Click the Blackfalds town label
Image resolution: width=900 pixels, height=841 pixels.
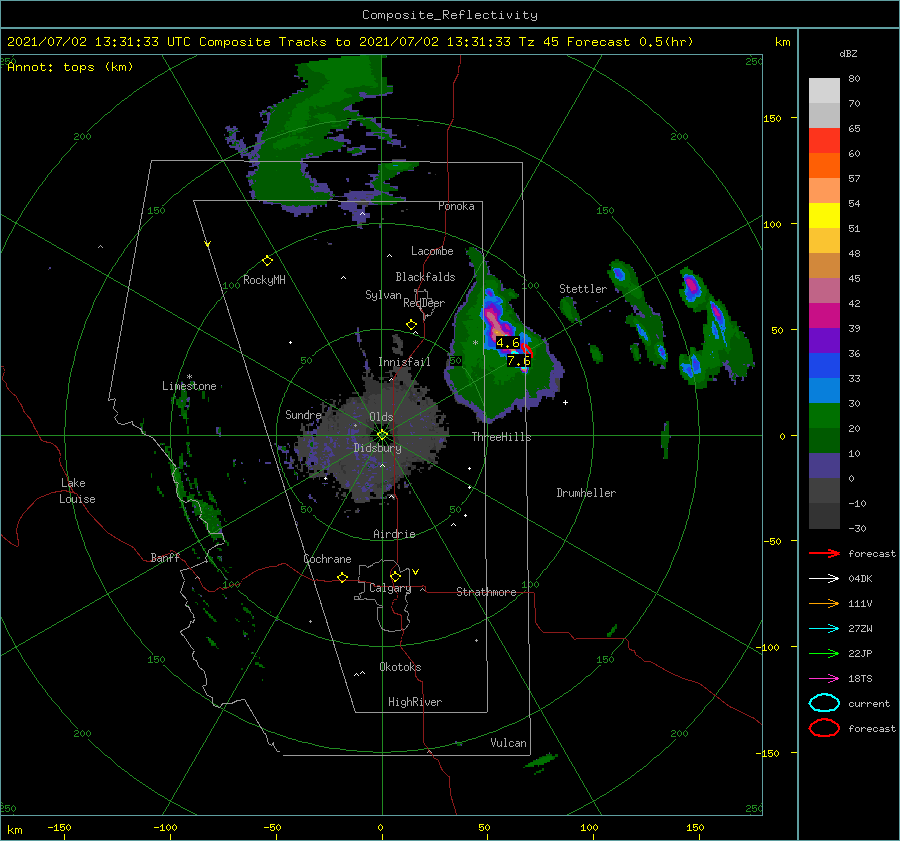(x=425, y=277)
